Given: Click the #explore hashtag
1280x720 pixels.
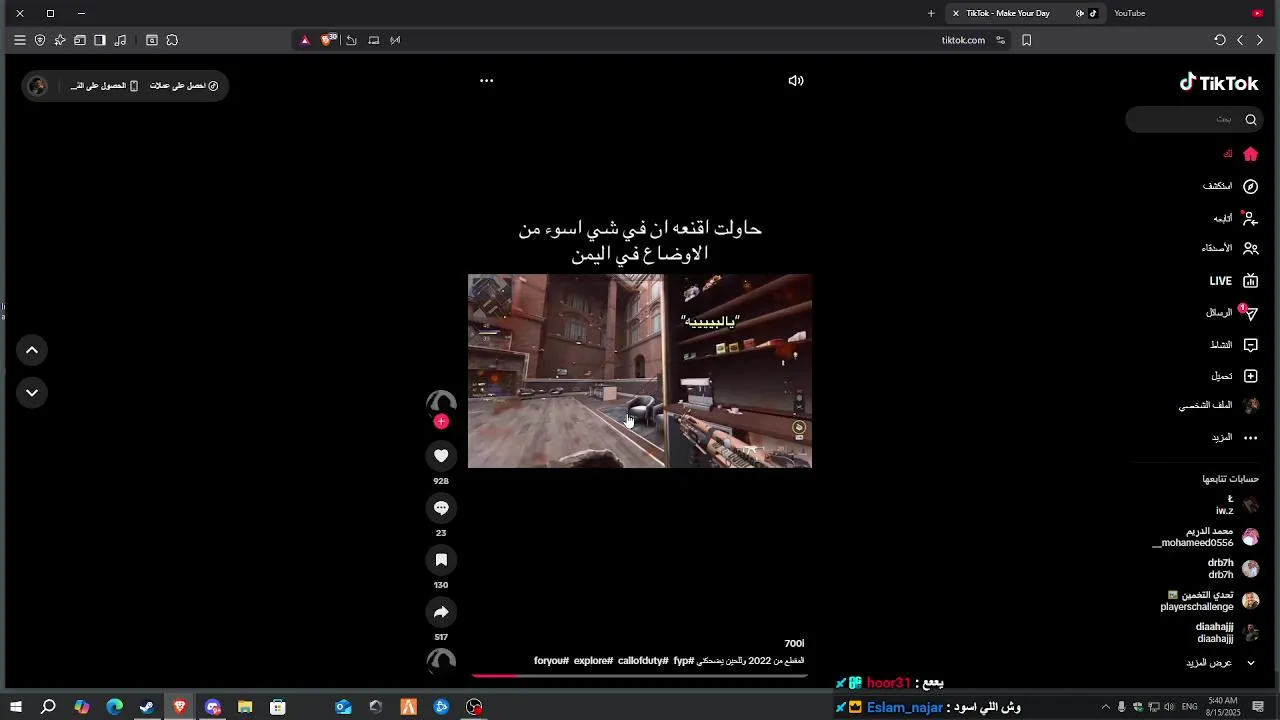Looking at the screenshot, I should [593, 661].
